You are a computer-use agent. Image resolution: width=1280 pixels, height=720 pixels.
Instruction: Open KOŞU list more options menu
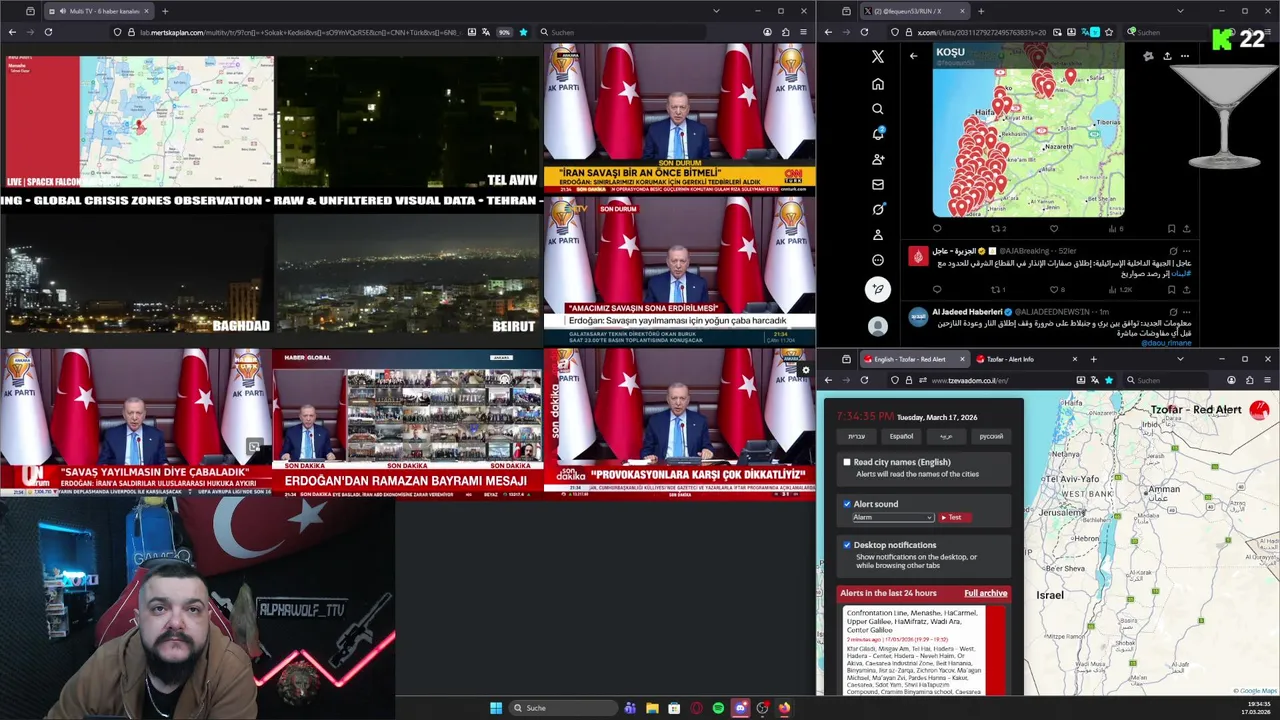tap(1185, 56)
